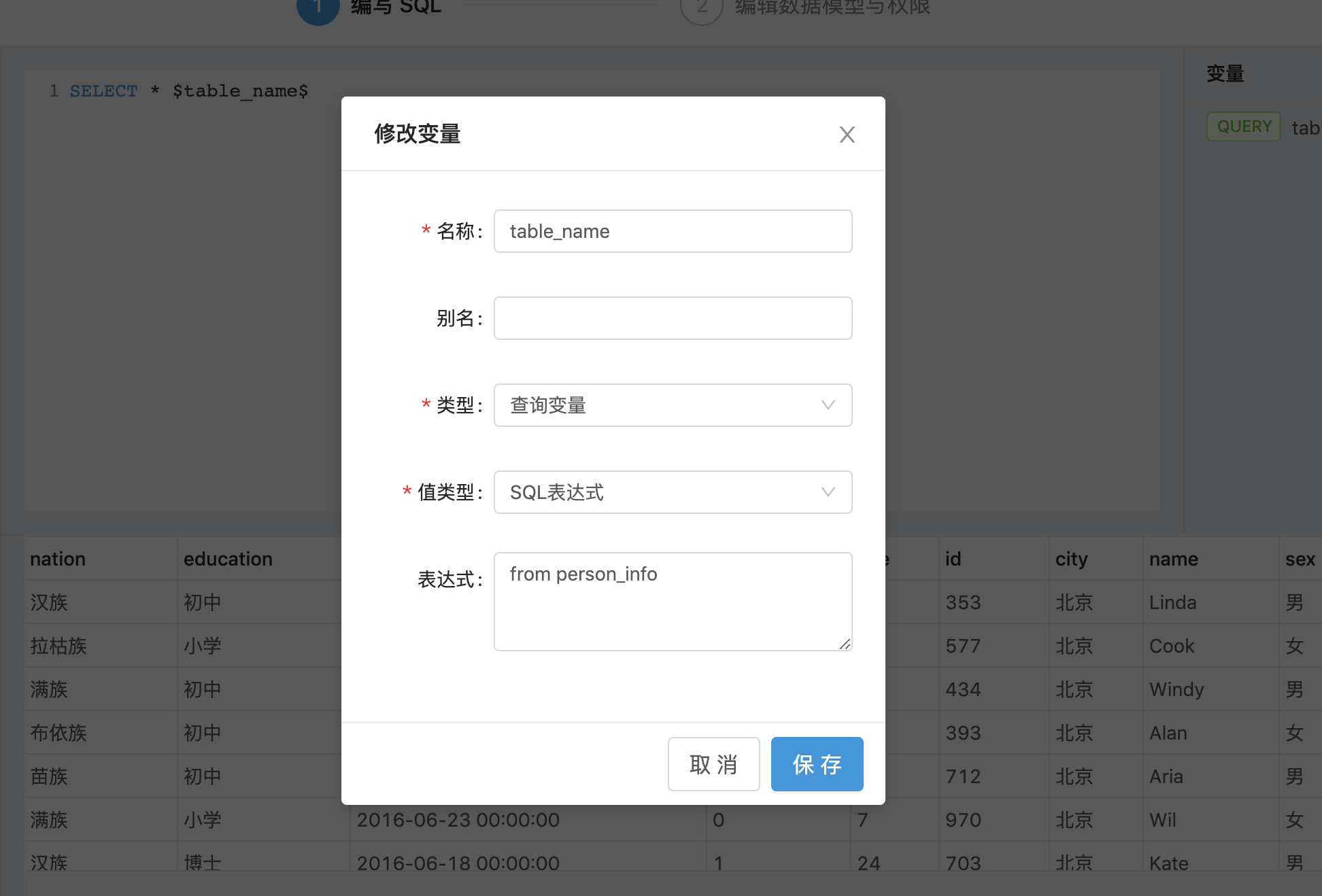
Task: Click the SELECT keyword in SQL editor
Action: [x=103, y=91]
